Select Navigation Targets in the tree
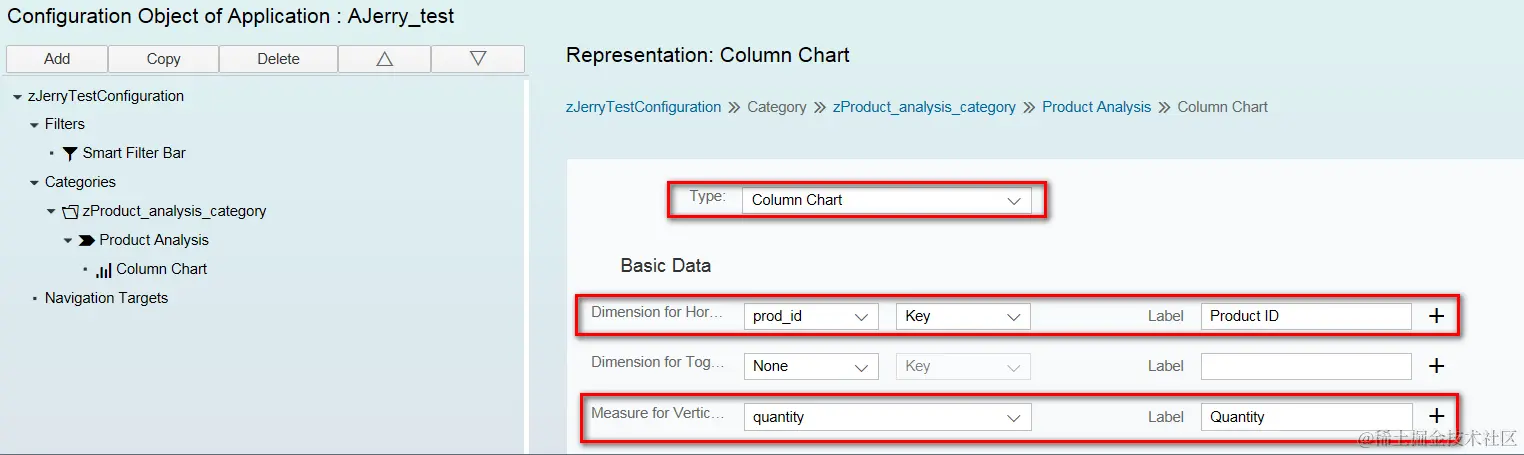Screen dimensions: 1524x455 pyautogui.click(x=106, y=298)
